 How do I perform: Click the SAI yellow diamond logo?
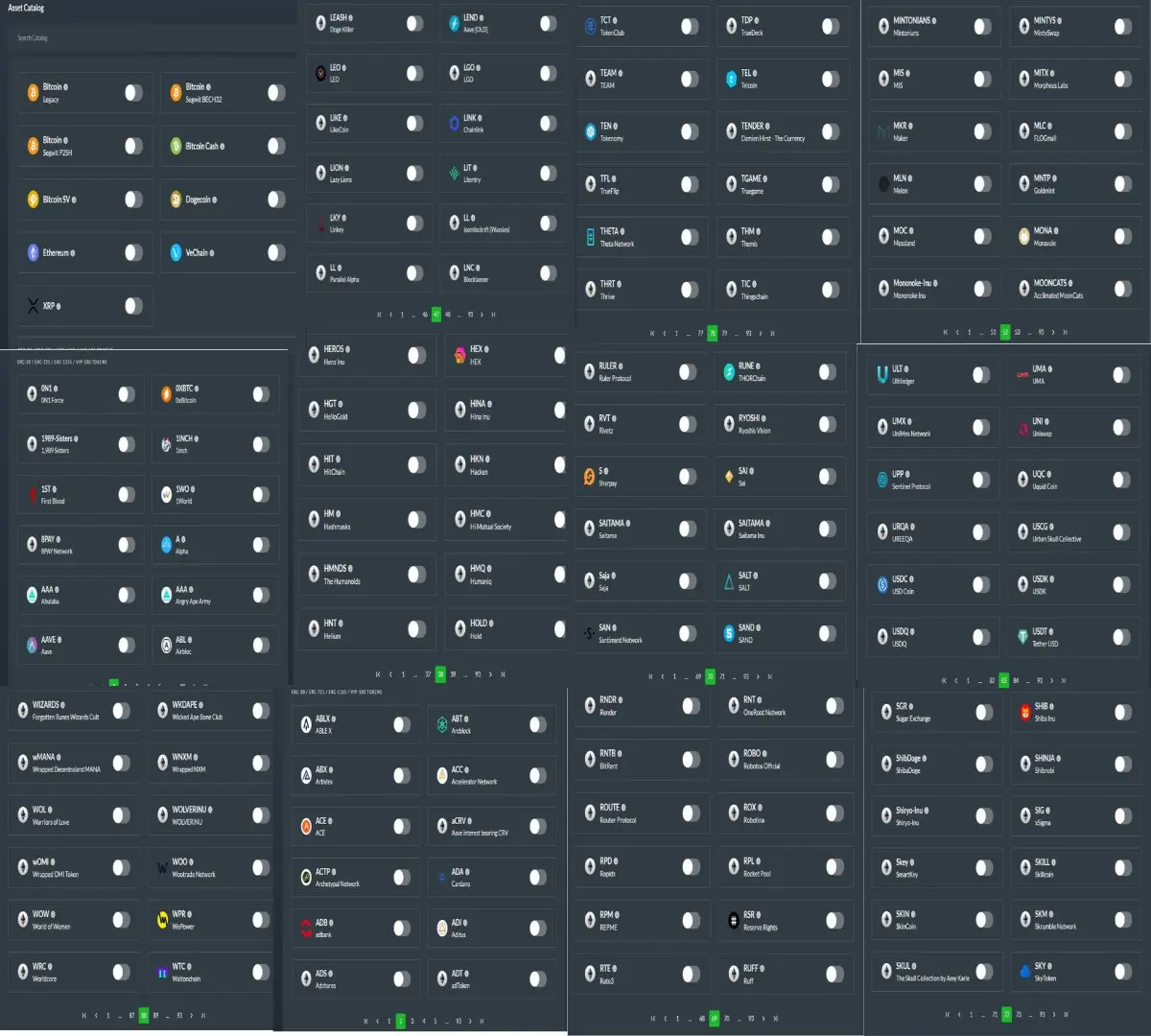point(729,477)
